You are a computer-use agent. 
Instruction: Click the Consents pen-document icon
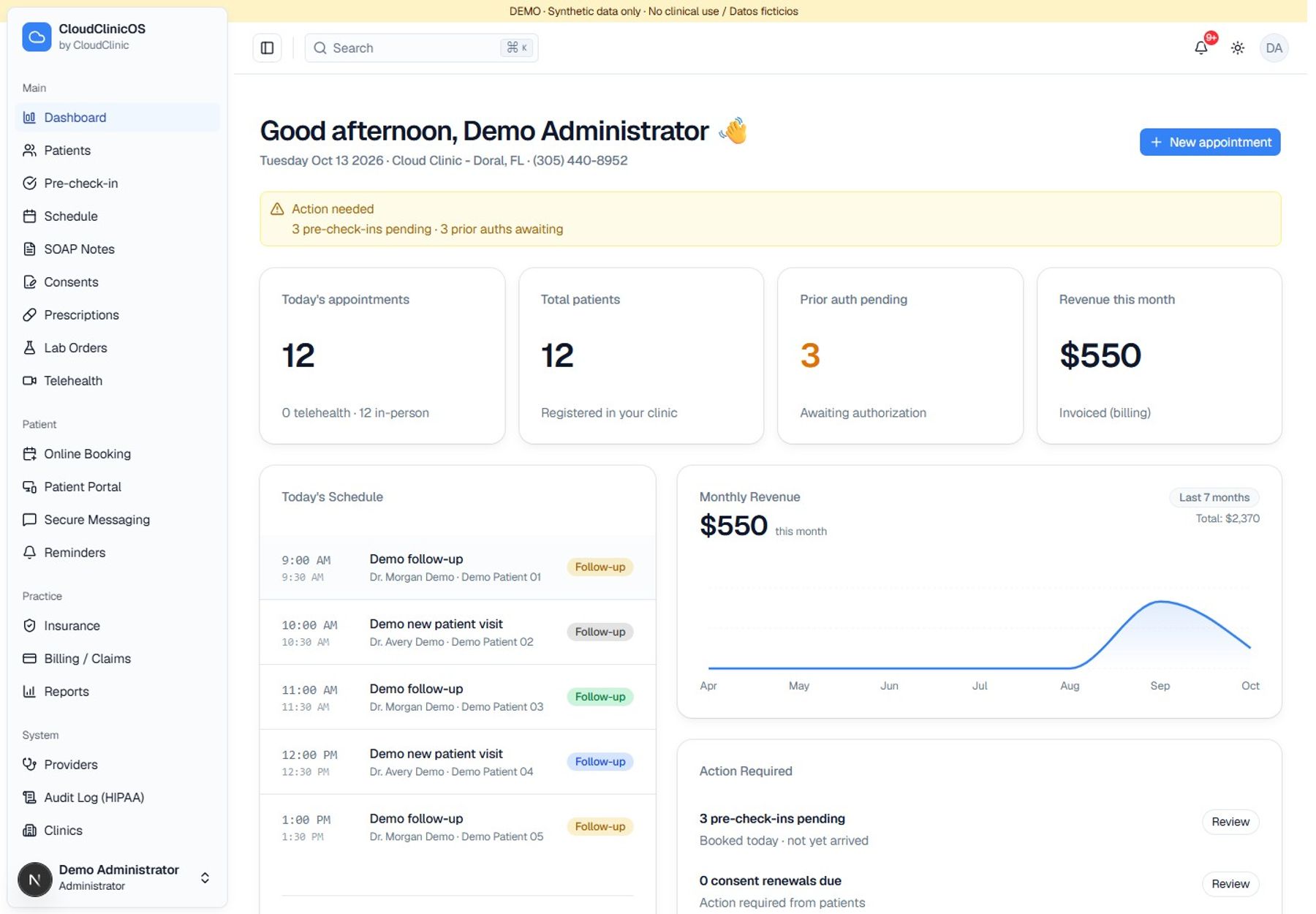point(29,282)
